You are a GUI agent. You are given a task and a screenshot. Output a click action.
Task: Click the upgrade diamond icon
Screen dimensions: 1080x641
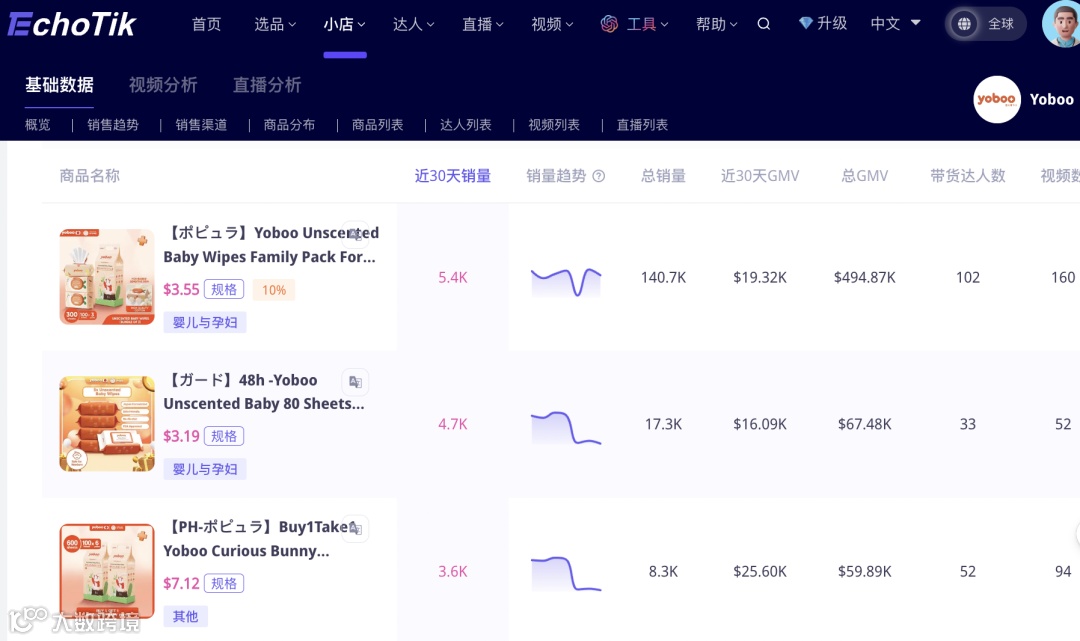(805, 23)
